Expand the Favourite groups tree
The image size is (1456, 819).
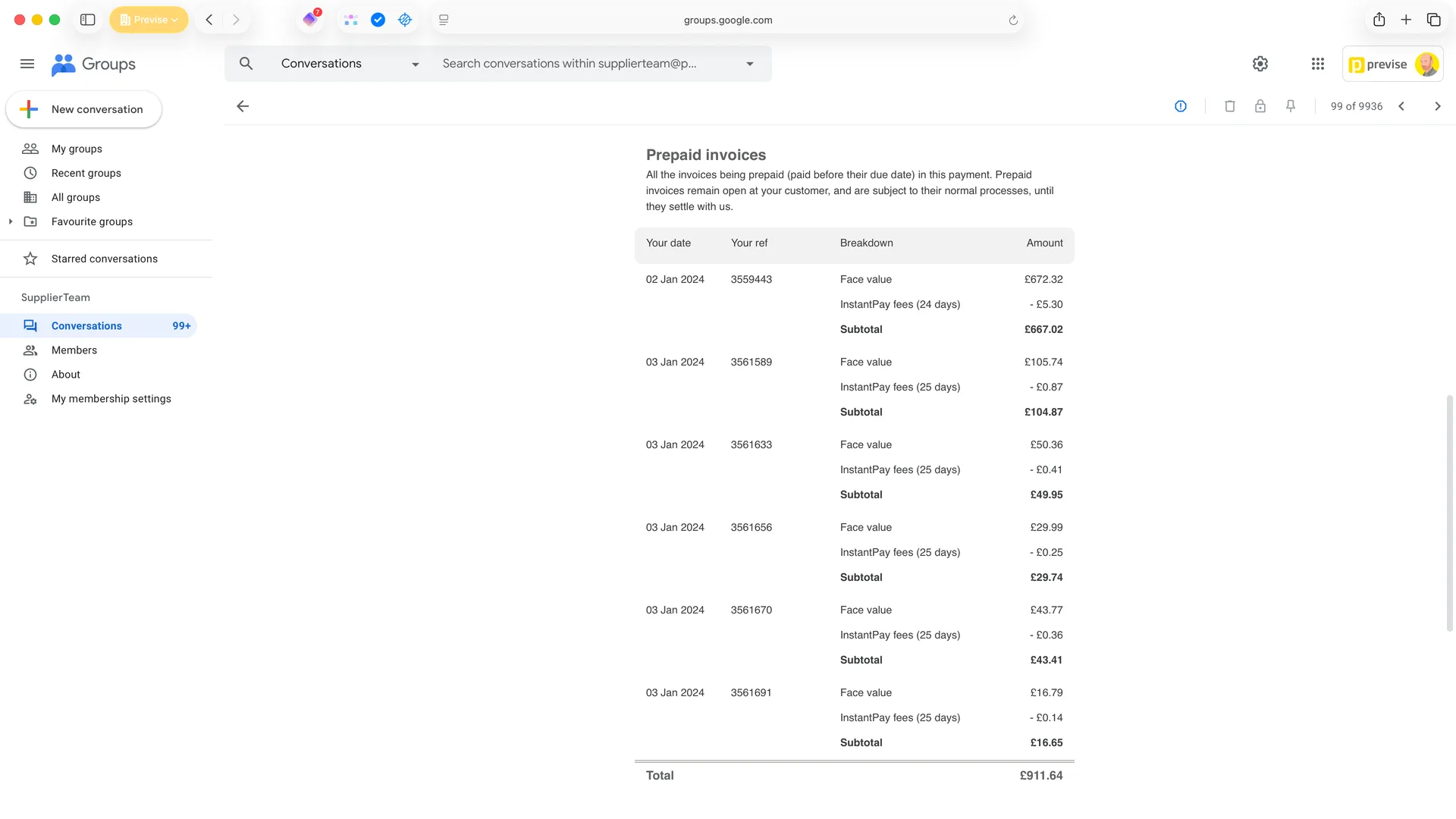point(11,221)
